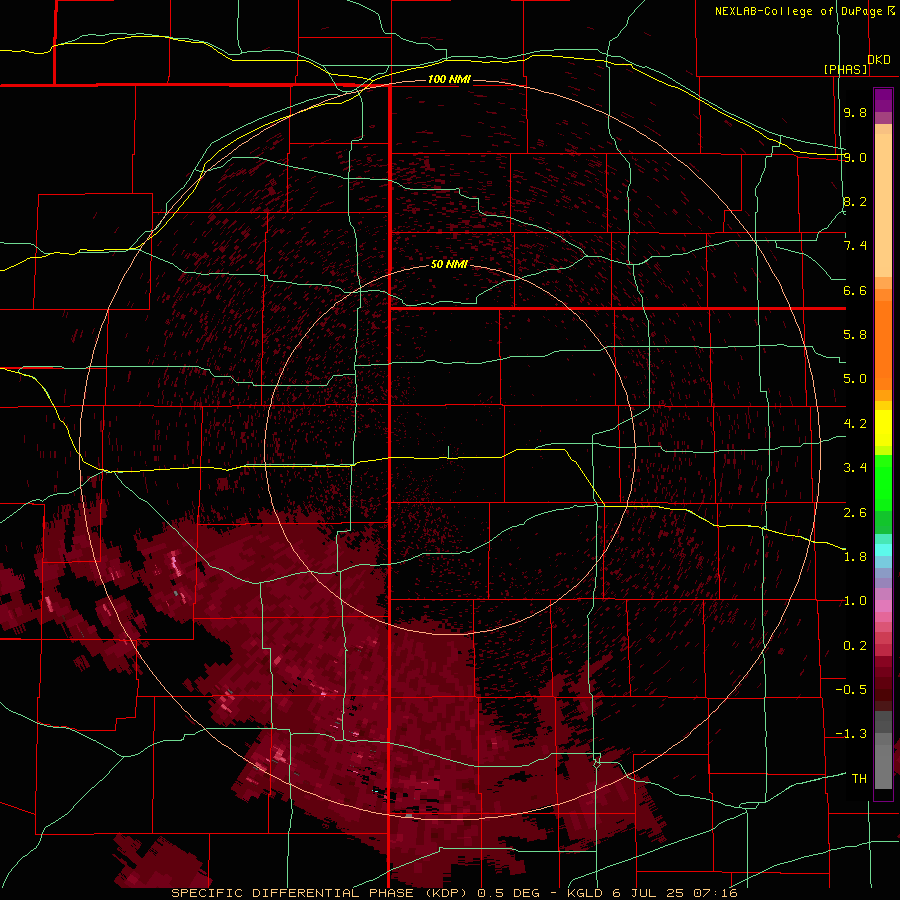Click the 5.0 legend value

(855, 379)
